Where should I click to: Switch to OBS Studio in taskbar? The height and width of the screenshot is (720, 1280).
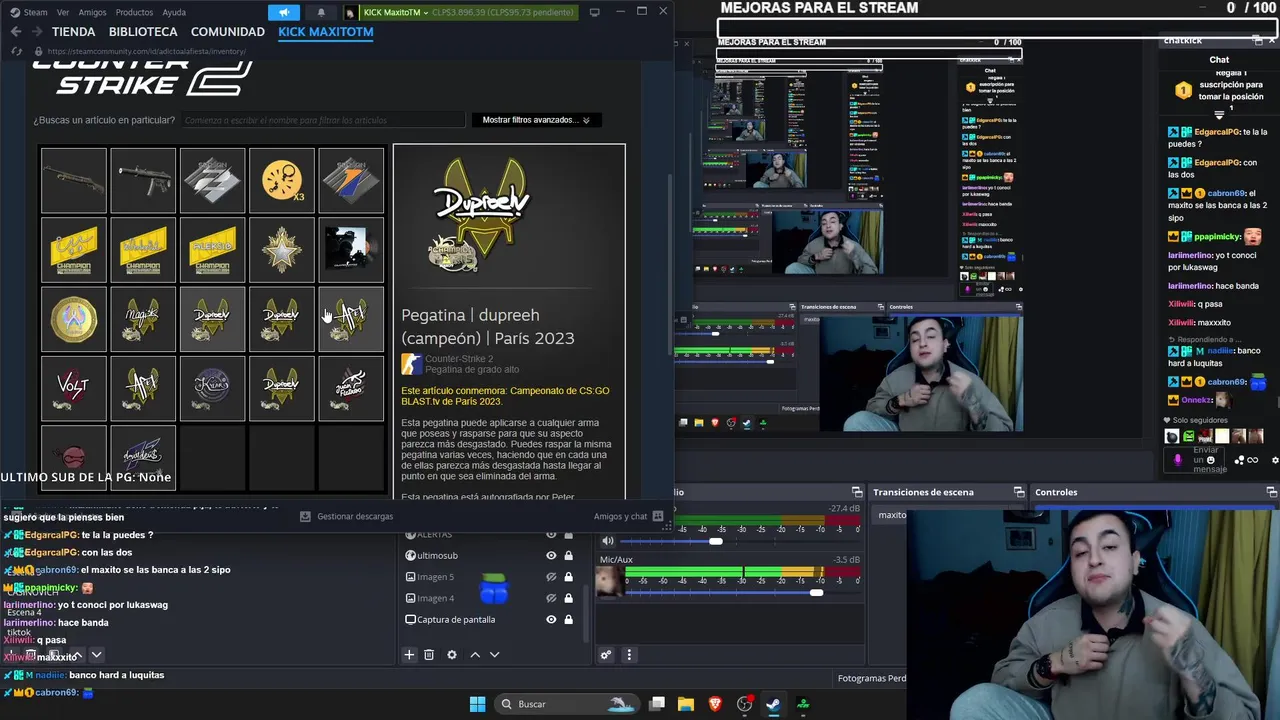(x=744, y=704)
